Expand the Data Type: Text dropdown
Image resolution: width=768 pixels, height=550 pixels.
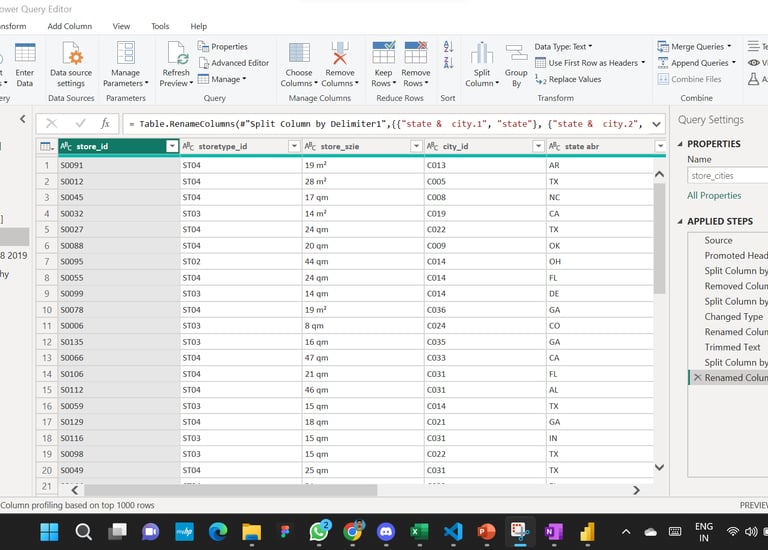coord(563,46)
